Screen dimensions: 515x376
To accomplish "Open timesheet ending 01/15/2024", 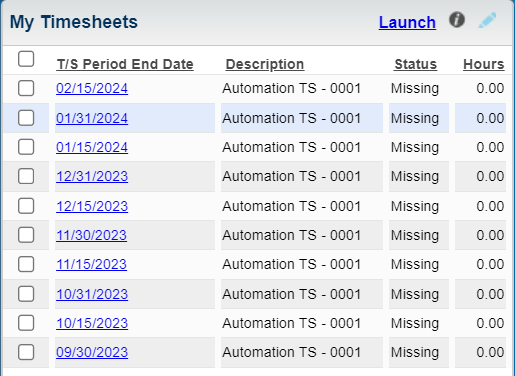I will coord(92,147).
